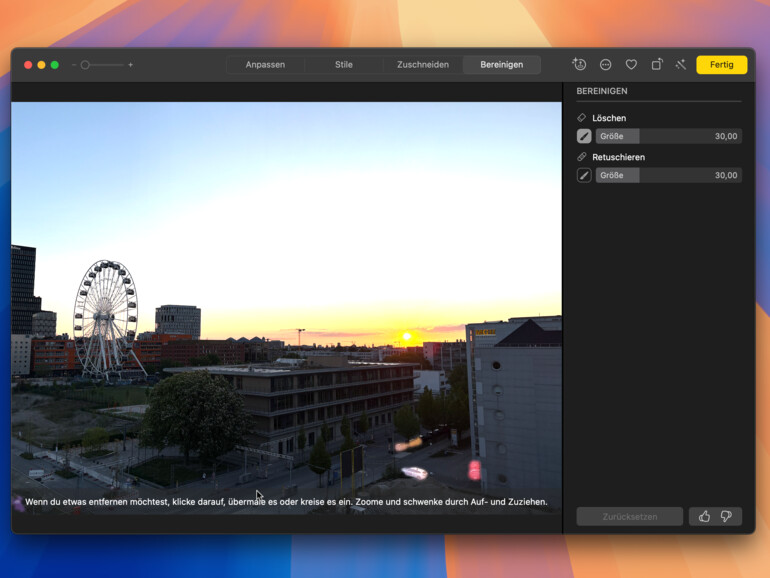This screenshot has width=770, height=578.
Task: Open the more options ellipsis menu
Action: [605, 64]
